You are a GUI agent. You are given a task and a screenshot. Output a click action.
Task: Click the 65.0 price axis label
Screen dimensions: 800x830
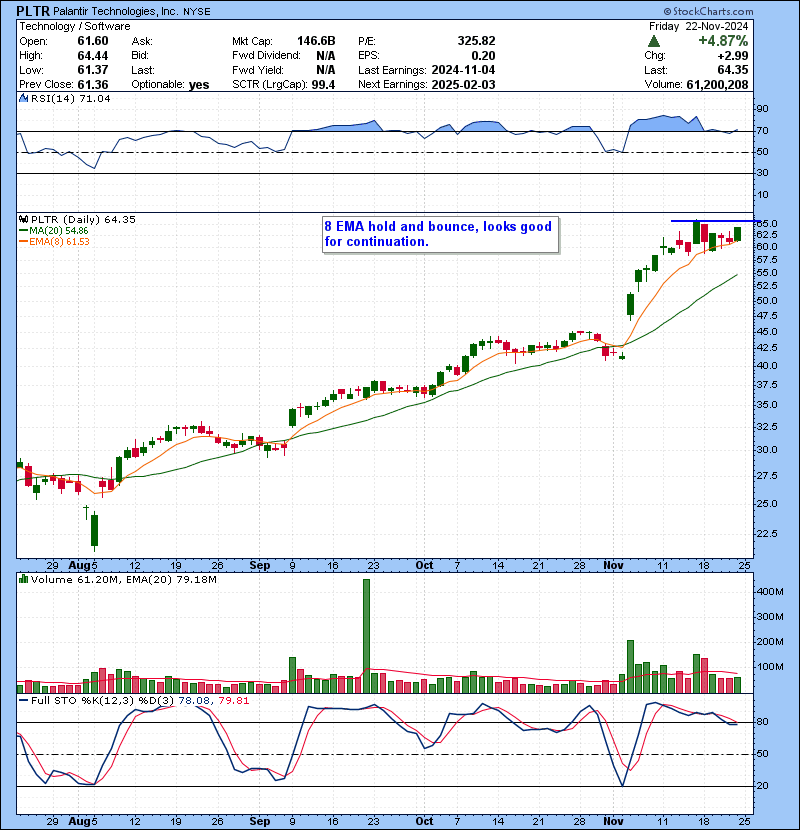tap(767, 223)
